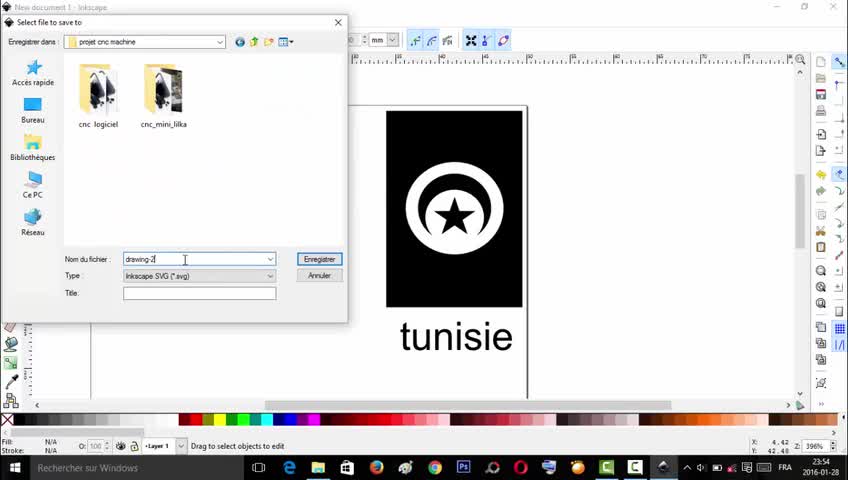Open the Layer 1 dropdown arrow

tap(181, 446)
